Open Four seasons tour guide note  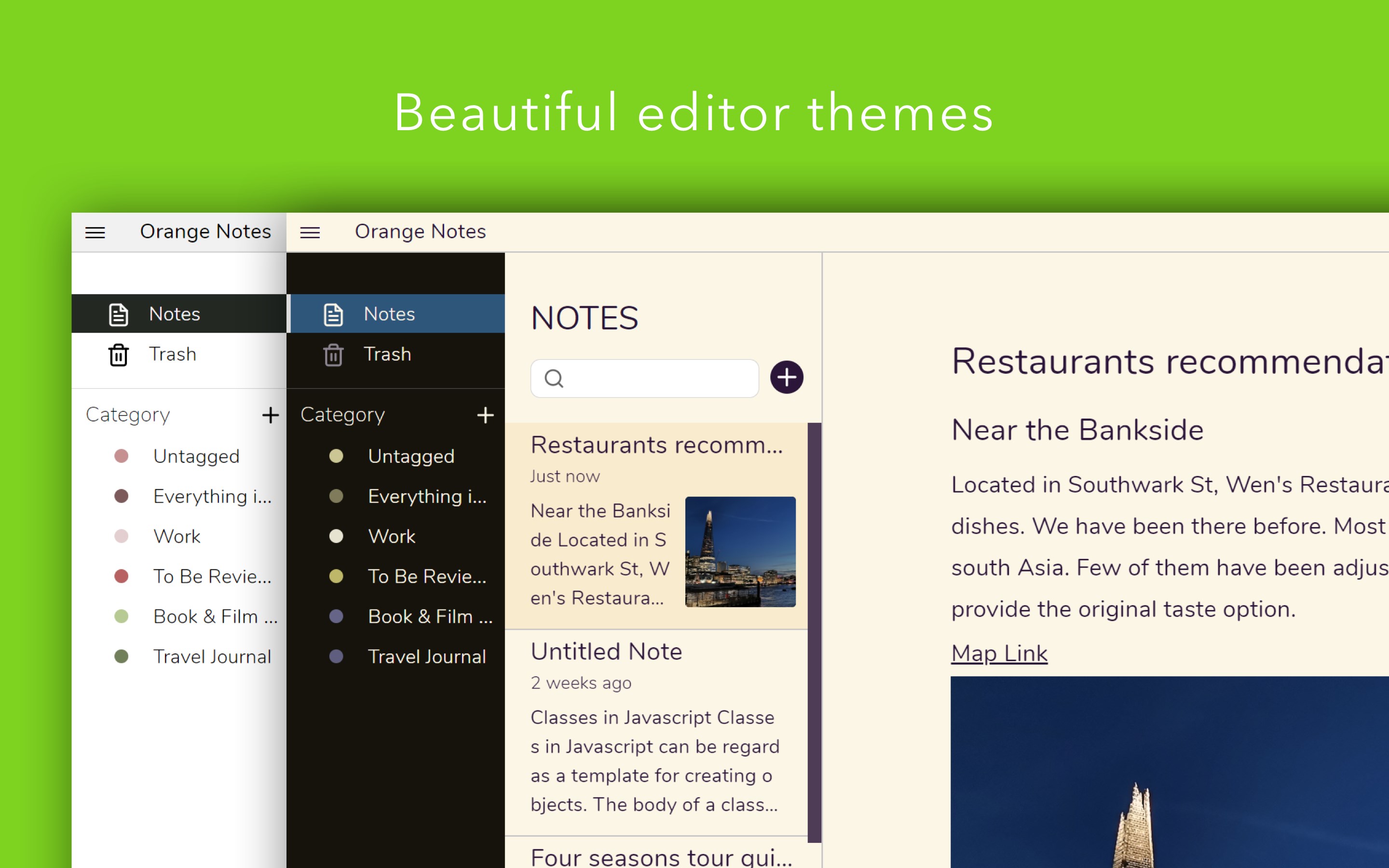[x=660, y=856]
